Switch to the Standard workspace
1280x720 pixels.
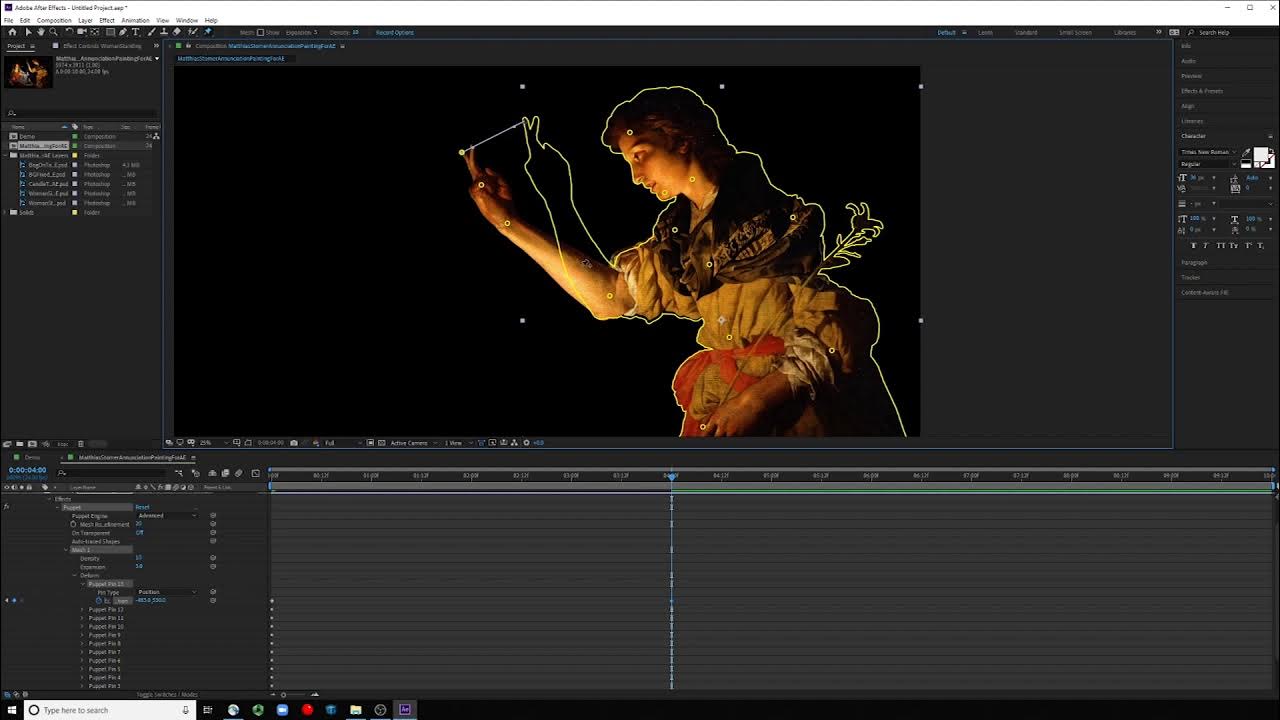[1026, 32]
